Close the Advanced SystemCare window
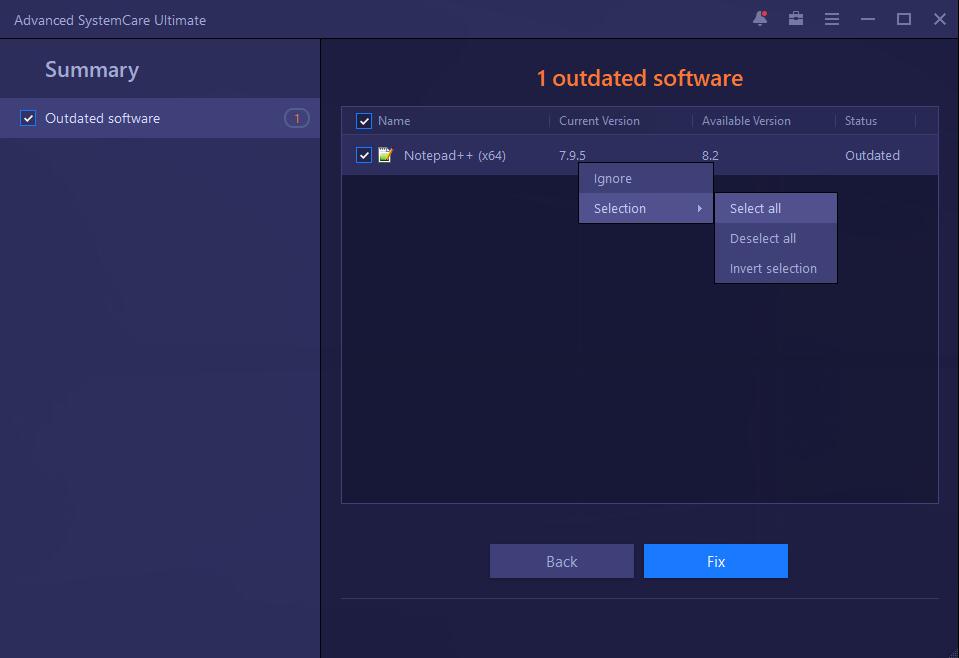Viewport: 959px width, 658px height. 940,19
